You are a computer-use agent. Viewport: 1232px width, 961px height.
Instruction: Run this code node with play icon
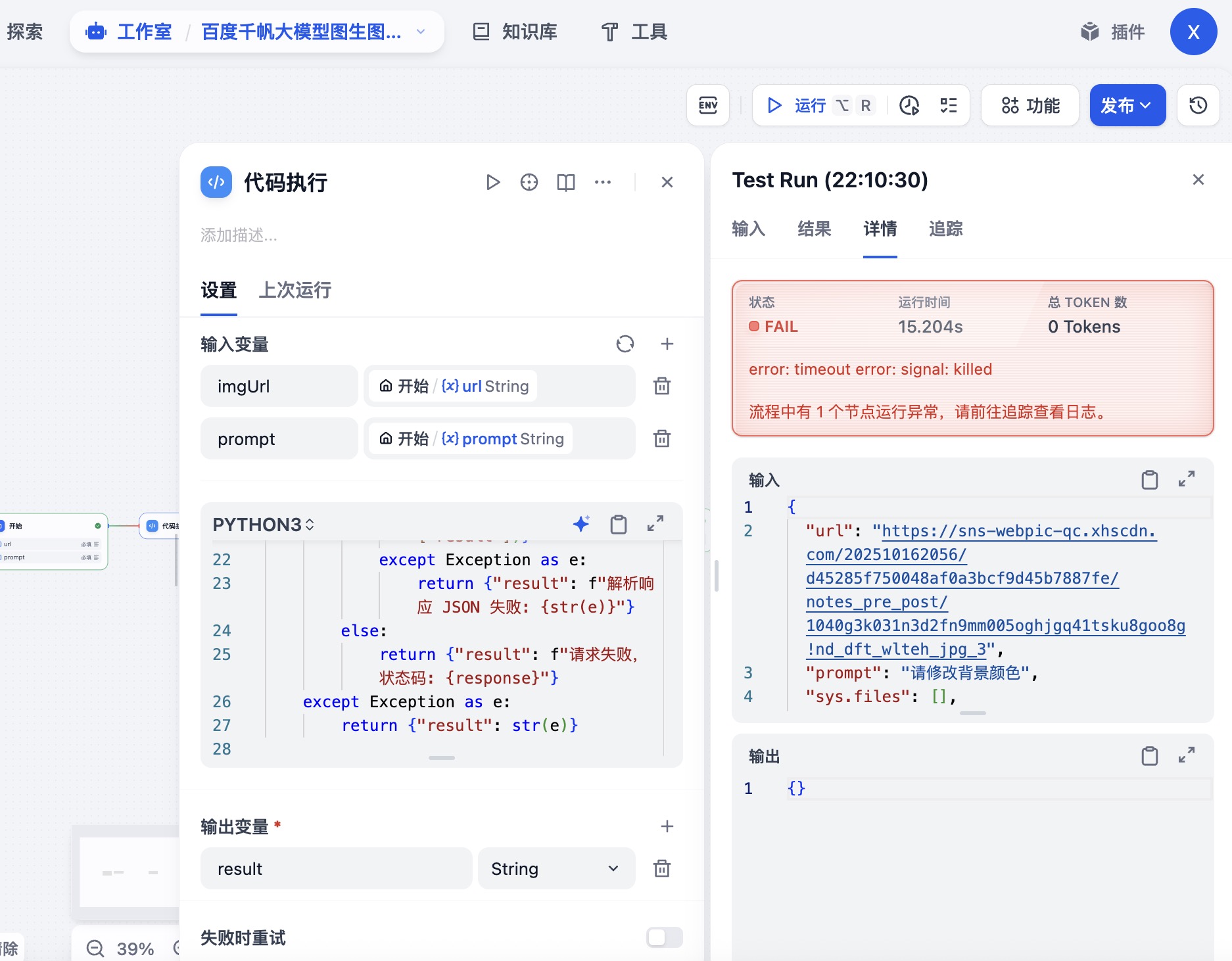point(492,182)
